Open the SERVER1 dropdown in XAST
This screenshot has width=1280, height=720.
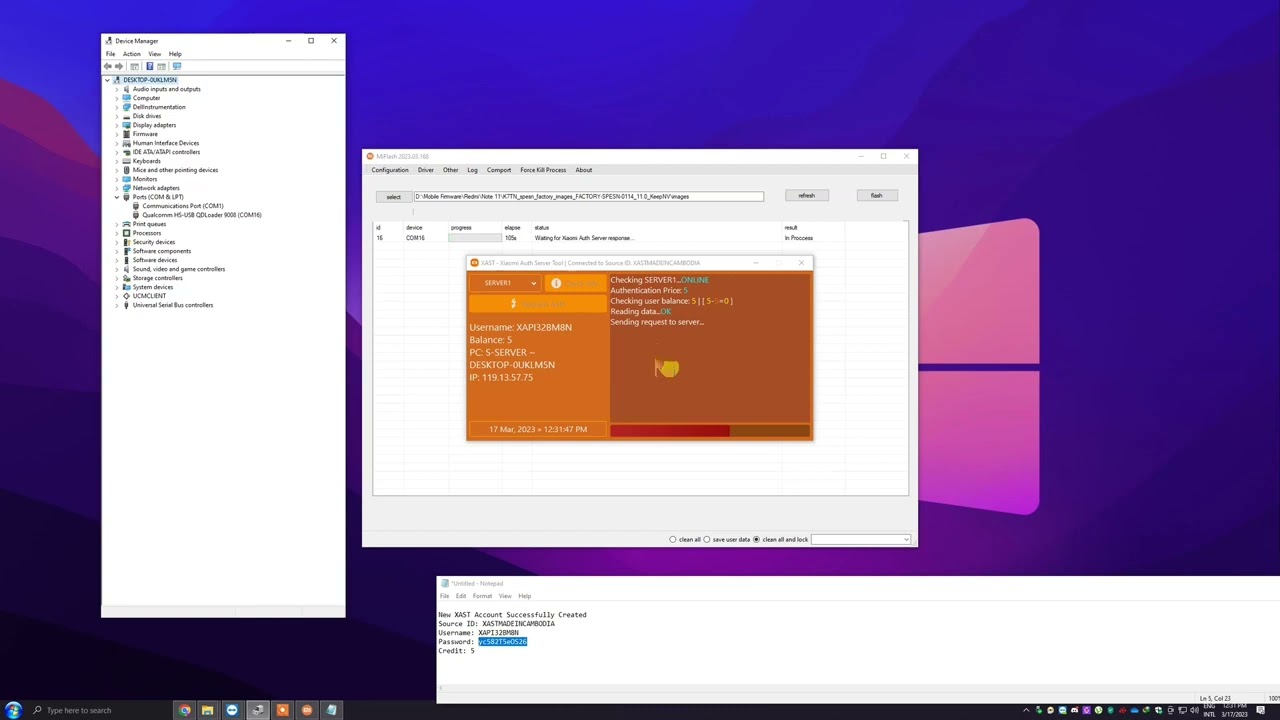pos(505,283)
